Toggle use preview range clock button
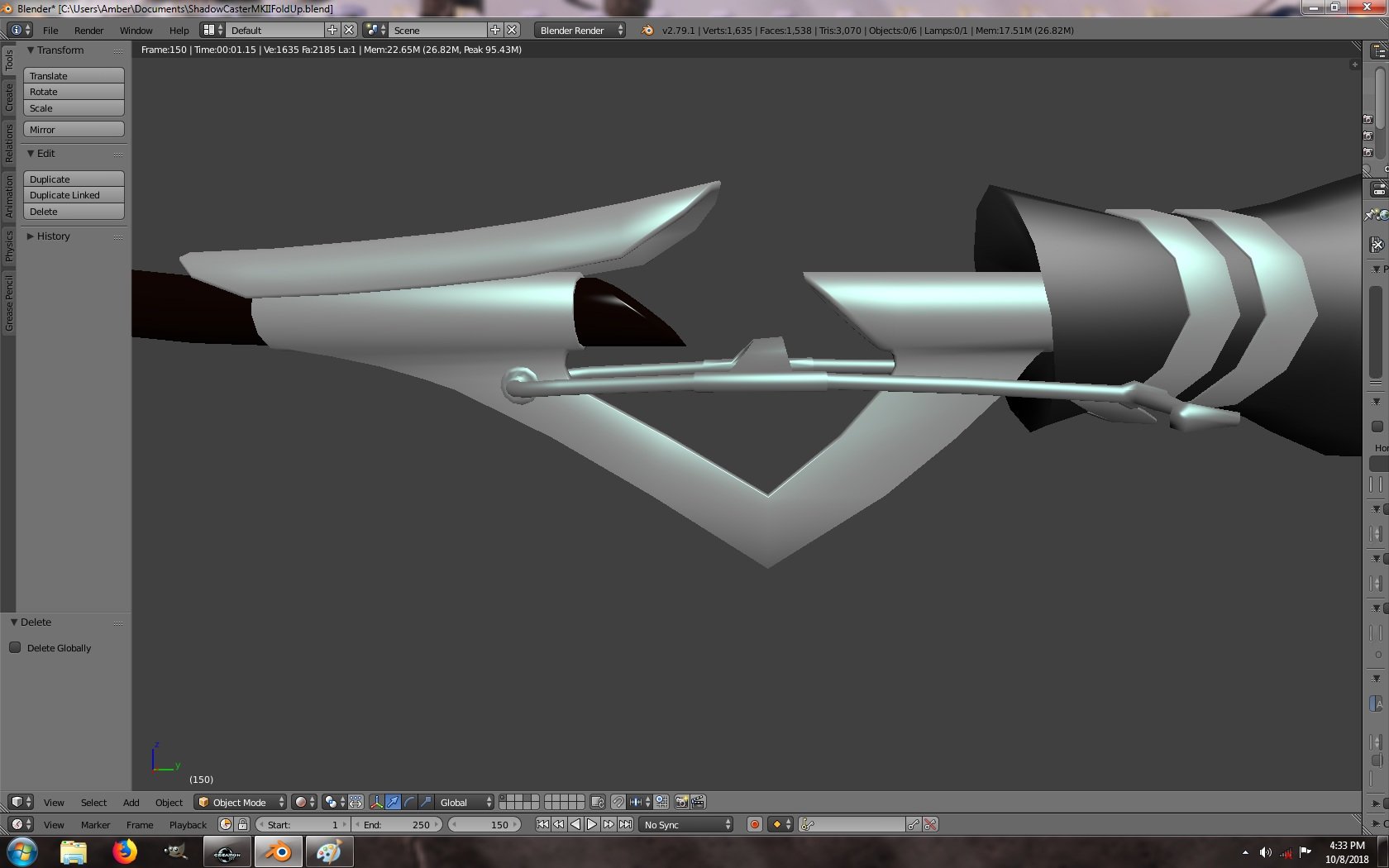 point(226,824)
